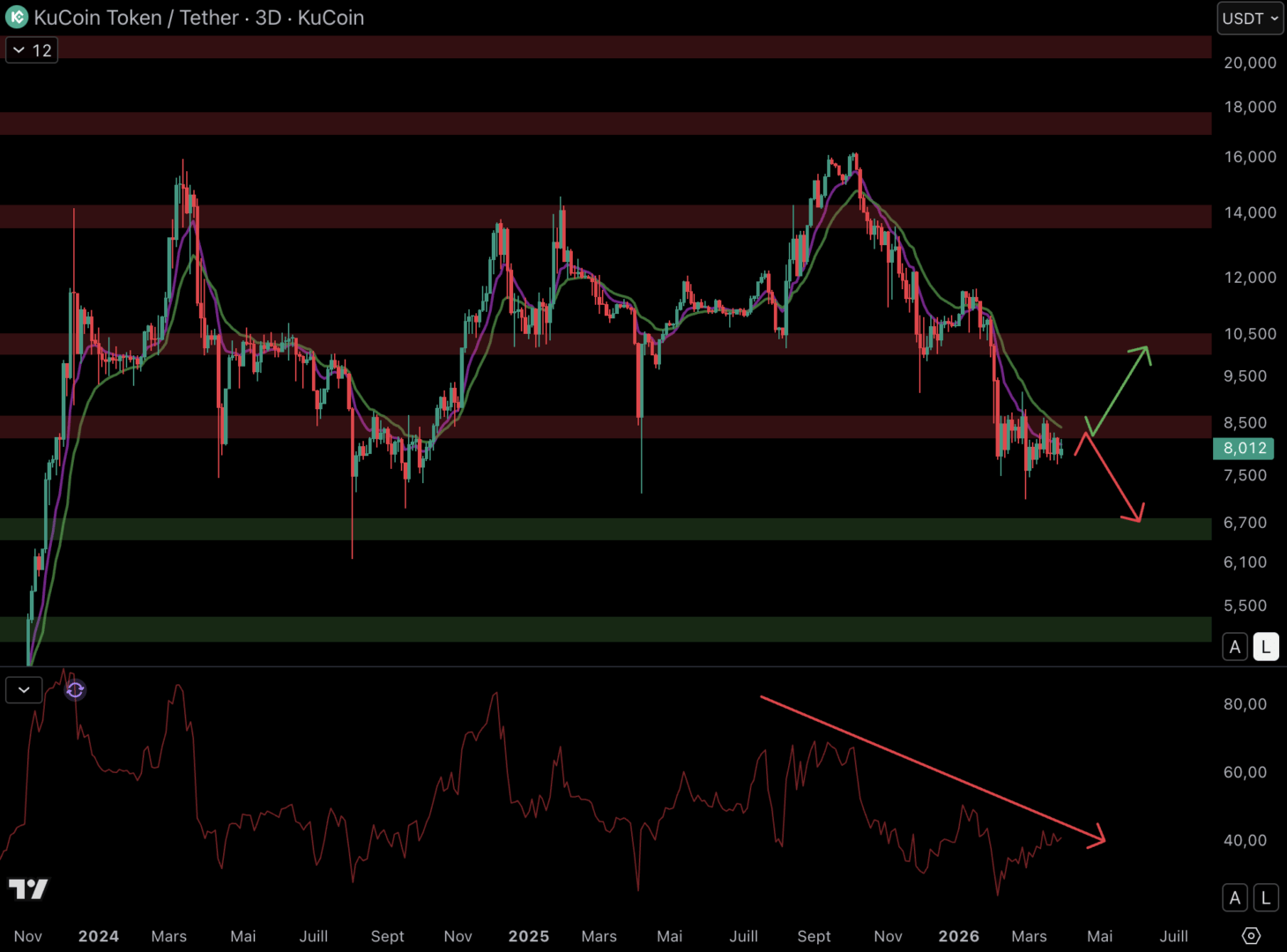
Task: Select the red RSI trendline arrowhead
Action: 1097,836
